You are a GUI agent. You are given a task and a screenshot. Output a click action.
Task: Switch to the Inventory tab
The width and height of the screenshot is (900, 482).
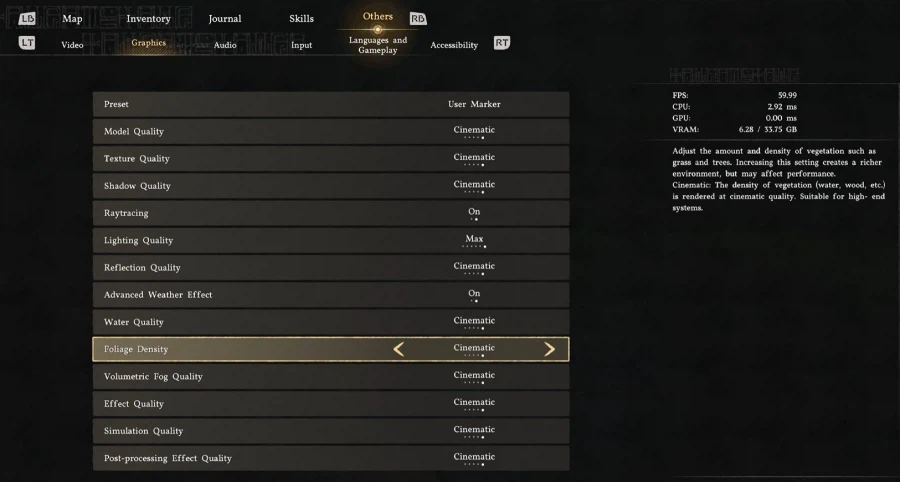[x=148, y=18]
